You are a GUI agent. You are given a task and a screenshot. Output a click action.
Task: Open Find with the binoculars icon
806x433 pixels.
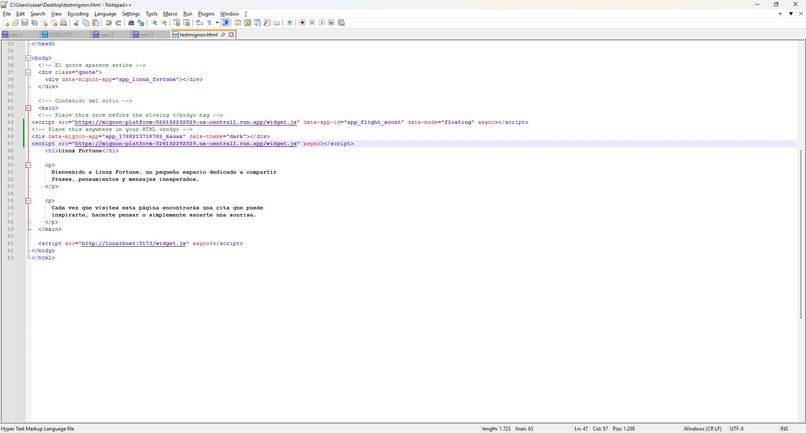click(131, 23)
